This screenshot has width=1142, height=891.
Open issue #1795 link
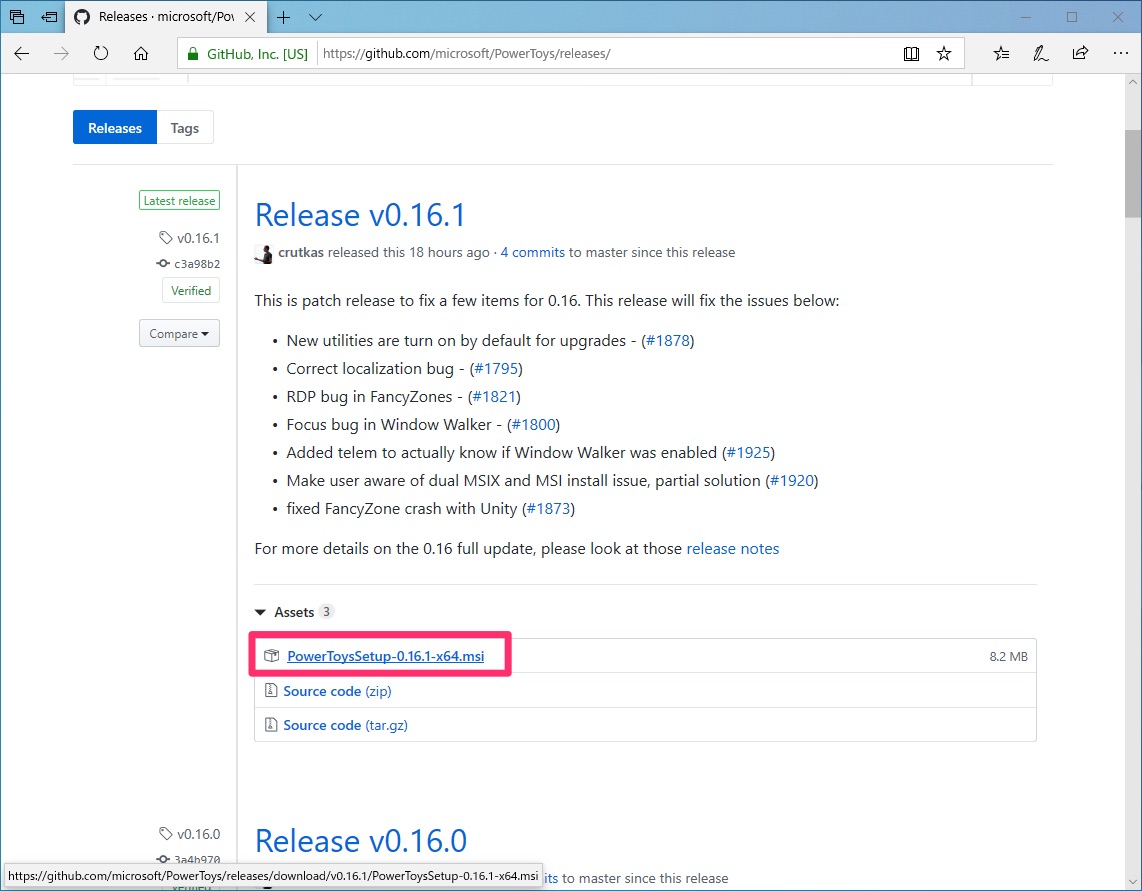click(x=496, y=369)
